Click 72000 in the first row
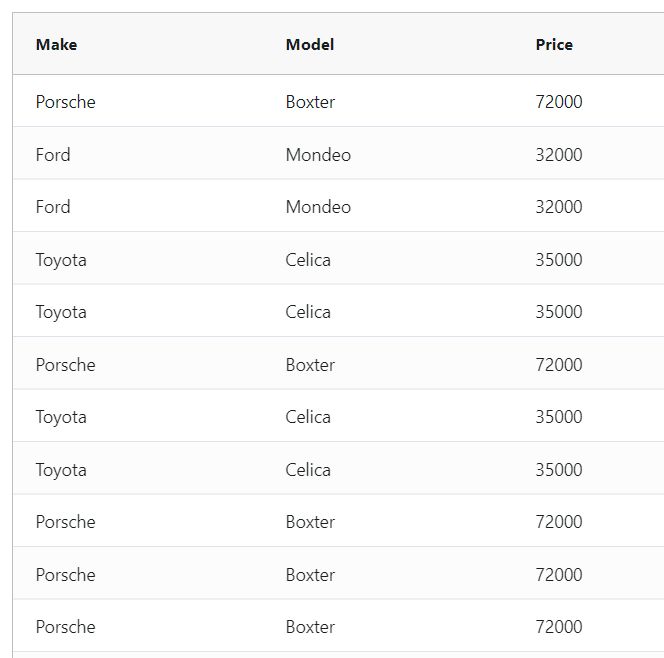Viewport: 664px width, 658px height. point(559,102)
